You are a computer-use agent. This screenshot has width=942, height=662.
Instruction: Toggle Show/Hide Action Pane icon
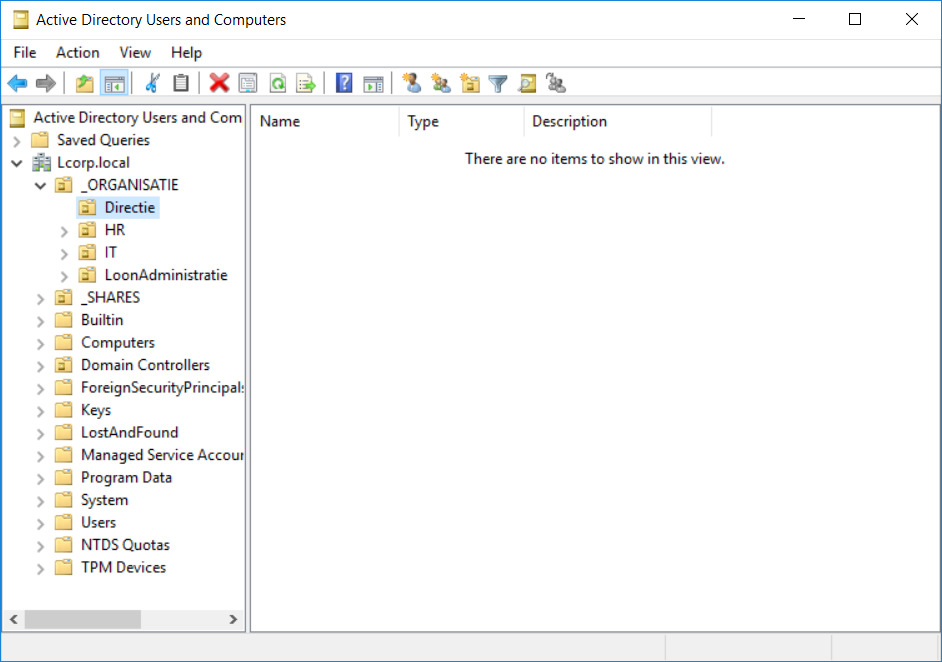coord(373,83)
